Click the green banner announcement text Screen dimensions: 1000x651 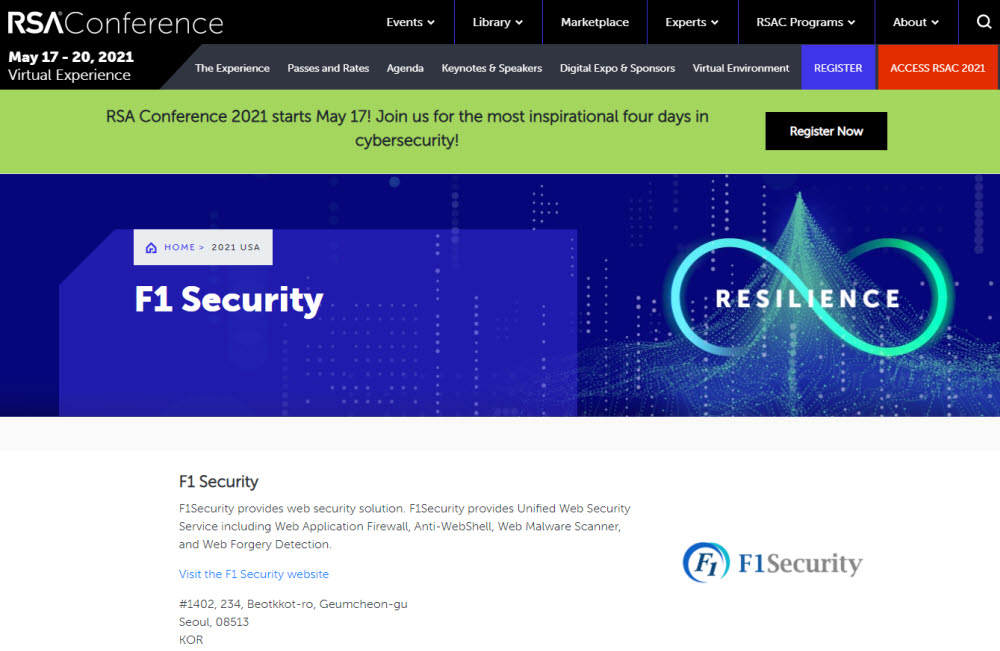pyautogui.click(x=407, y=128)
